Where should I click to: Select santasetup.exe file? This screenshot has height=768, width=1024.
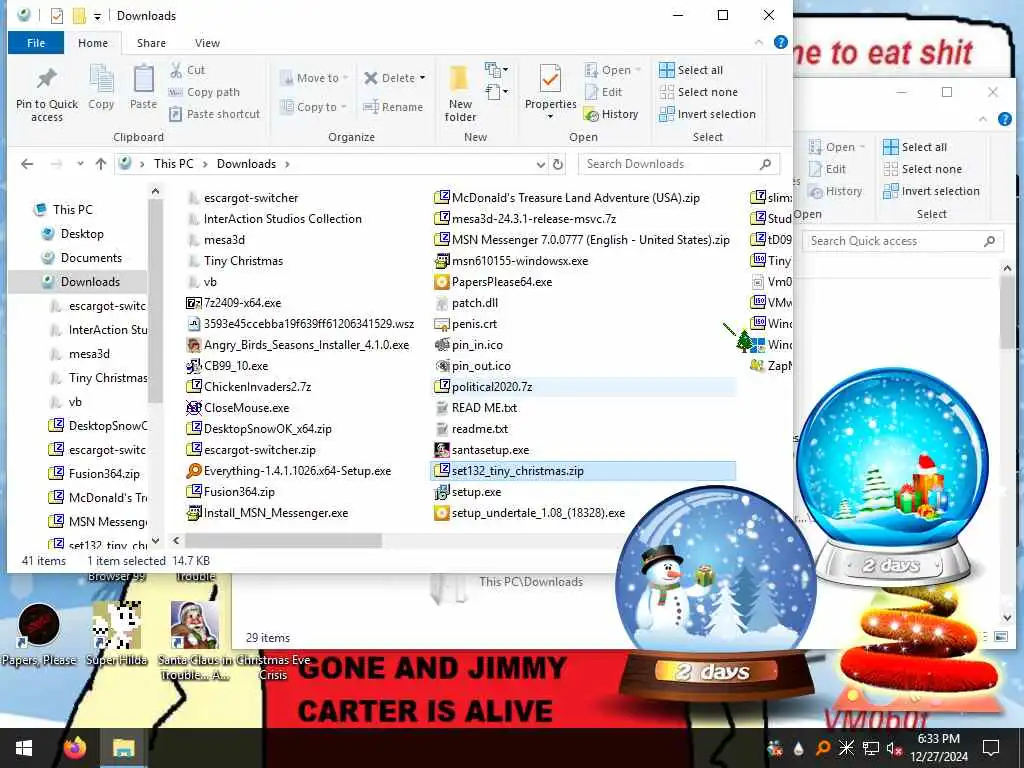coord(482,450)
